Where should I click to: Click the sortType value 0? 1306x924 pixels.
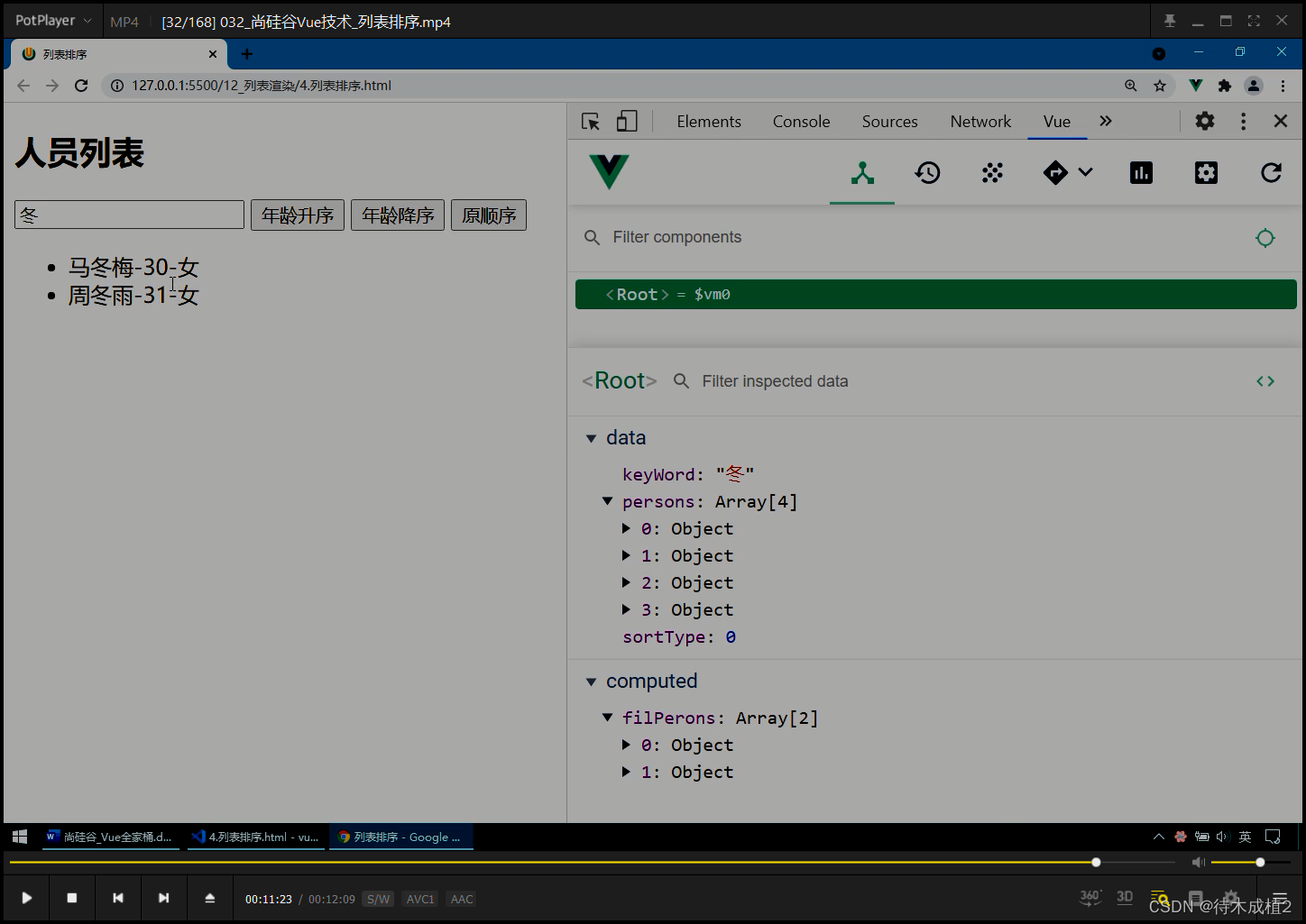[731, 637]
